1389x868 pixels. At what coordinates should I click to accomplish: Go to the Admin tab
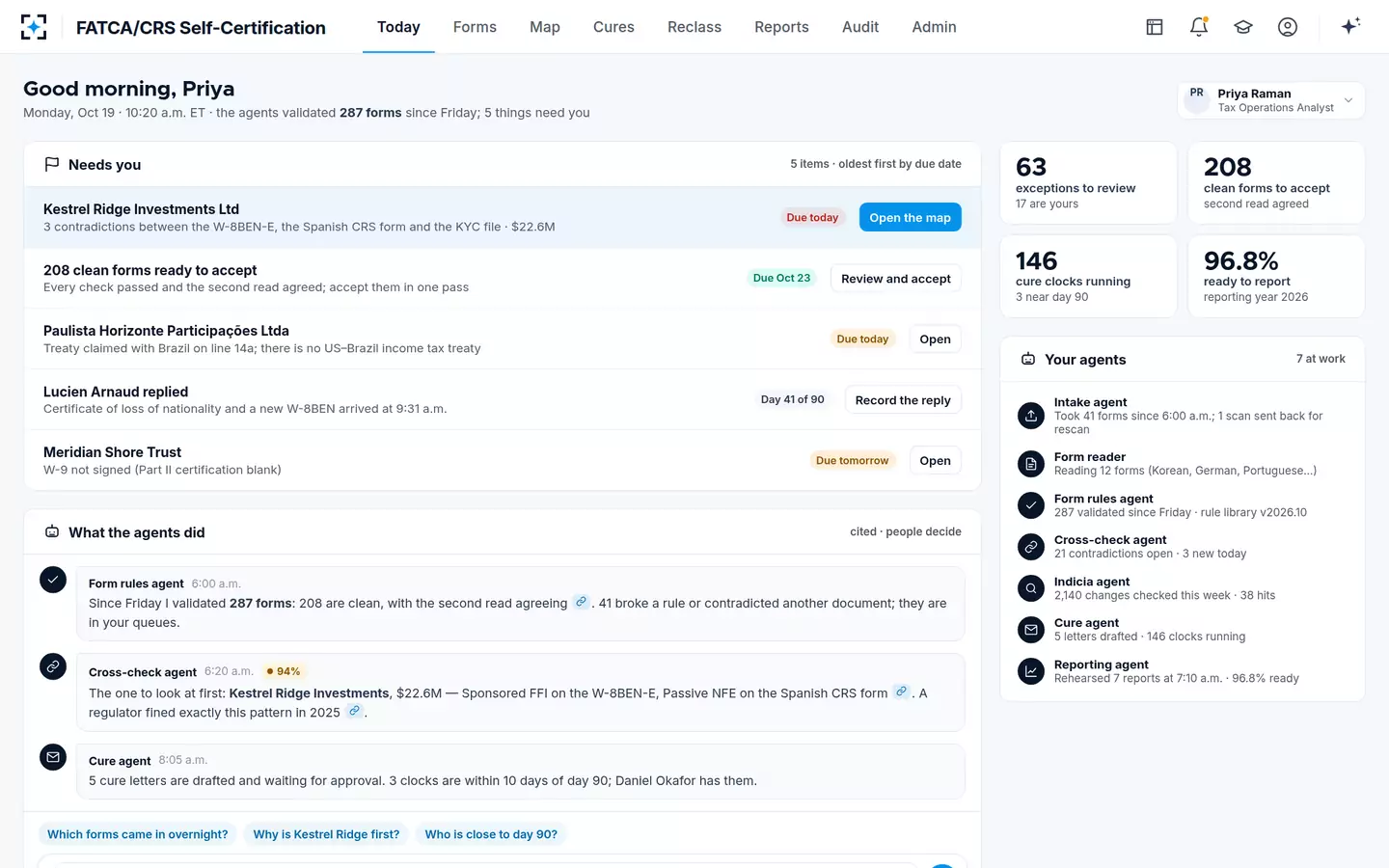click(x=935, y=27)
